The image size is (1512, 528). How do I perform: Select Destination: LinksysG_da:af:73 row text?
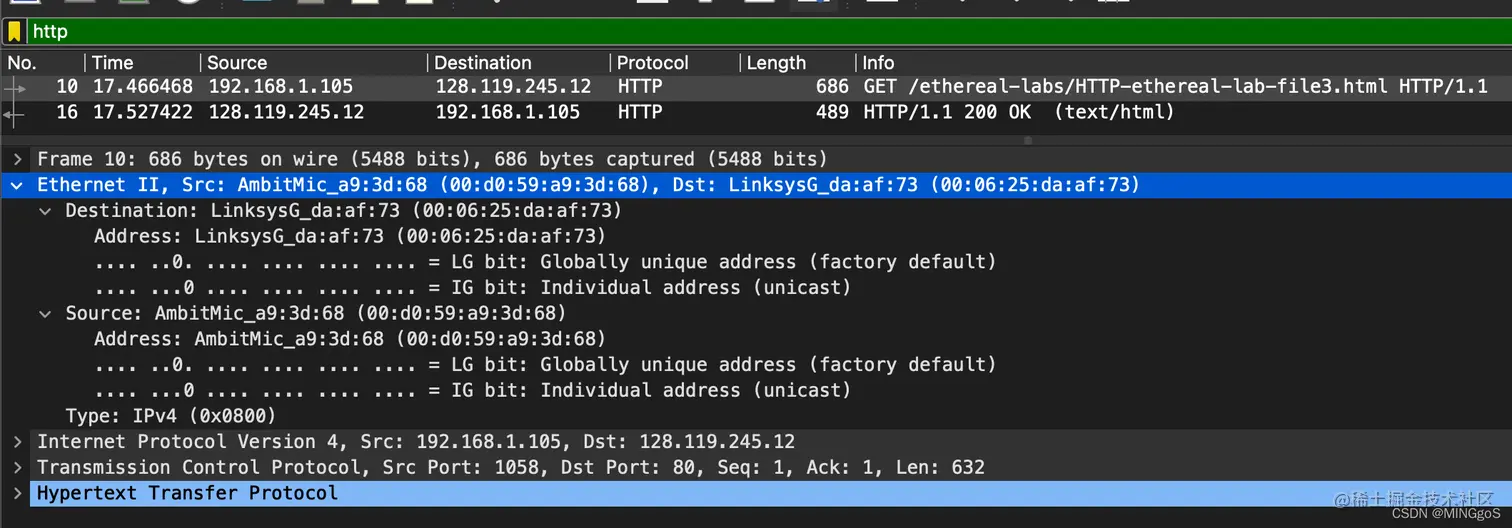tap(344, 211)
